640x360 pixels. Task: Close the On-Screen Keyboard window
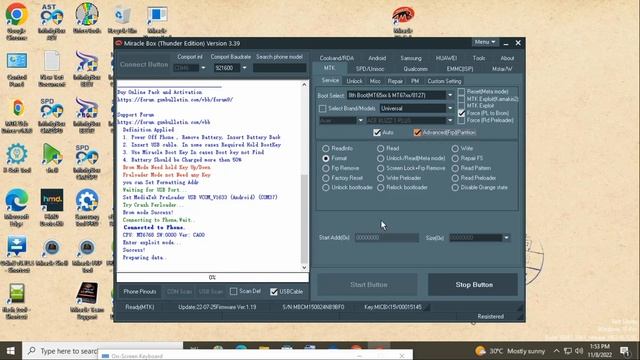[x=402, y=356]
